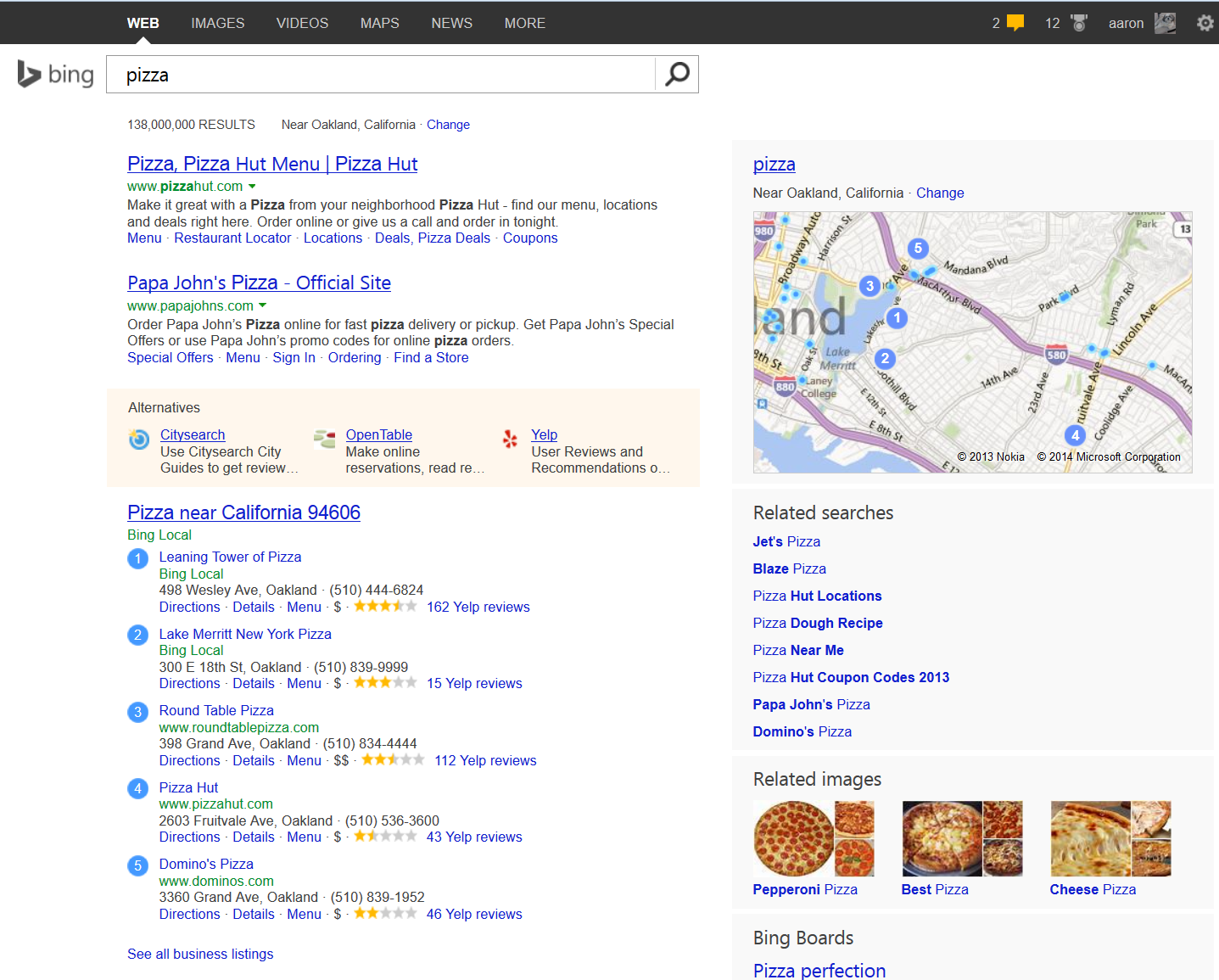The height and width of the screenshot is (980, 1219).
Task: Select map pin 5 near Mandana Blvd
Action: point(917,248)
